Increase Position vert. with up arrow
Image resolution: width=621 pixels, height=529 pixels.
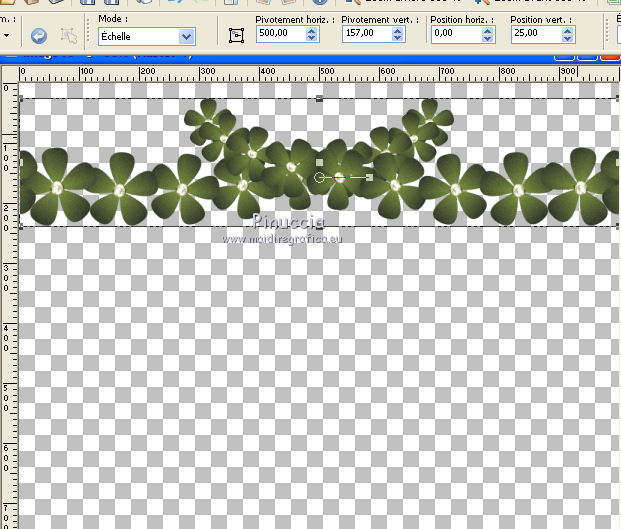click(x=568, y=30)
